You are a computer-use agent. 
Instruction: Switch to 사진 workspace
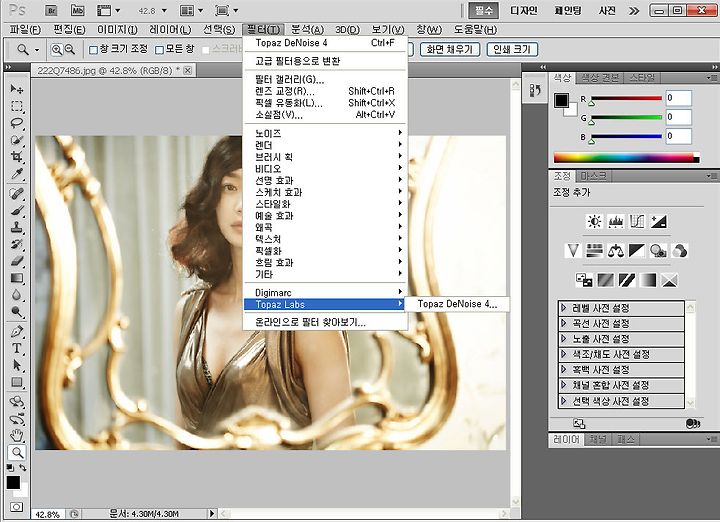click(607, 10)
